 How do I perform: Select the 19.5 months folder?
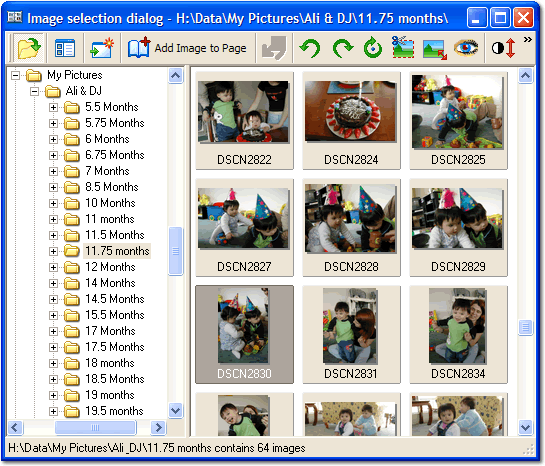(x=114, y=411)
